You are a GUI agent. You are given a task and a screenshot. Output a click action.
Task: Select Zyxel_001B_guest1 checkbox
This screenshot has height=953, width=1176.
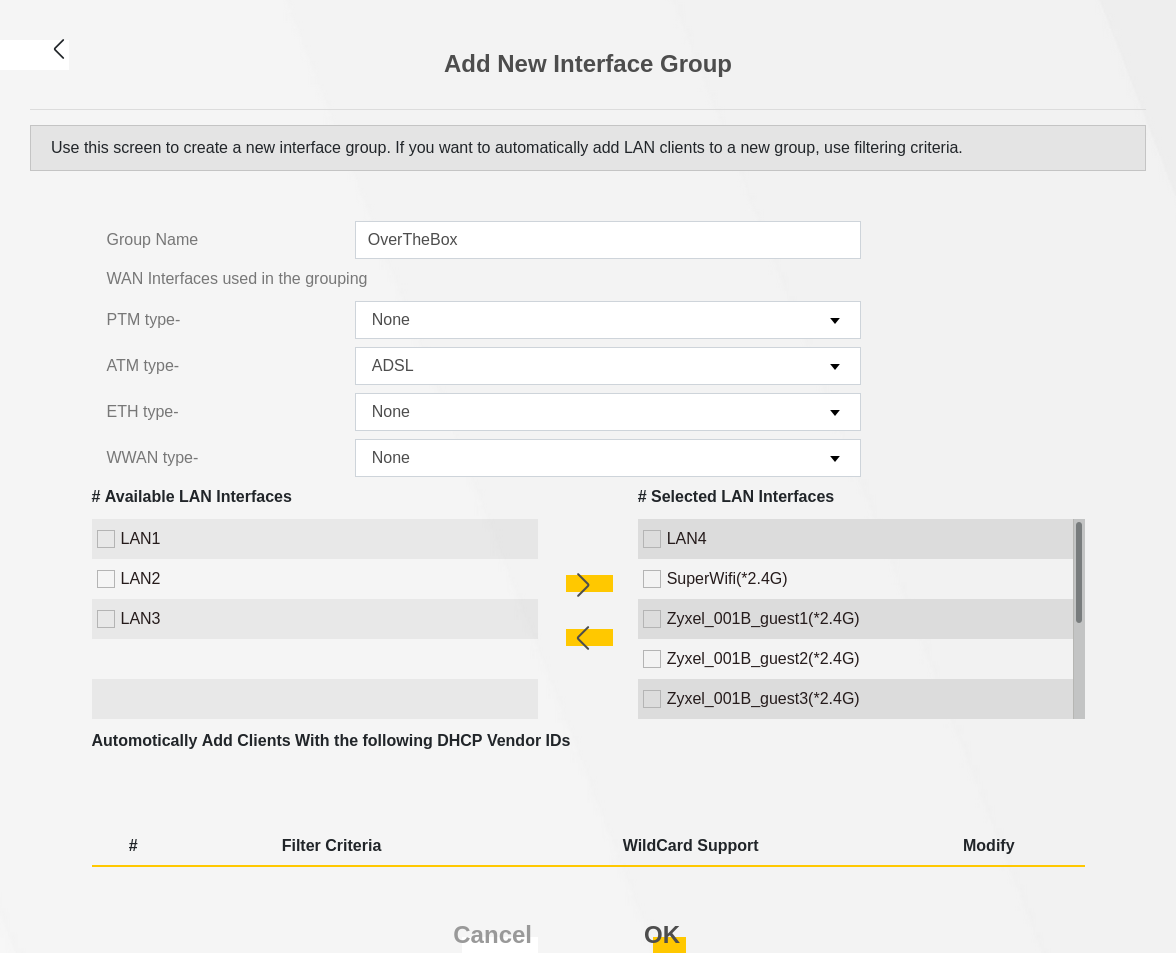pyautogui.click(x=652, y=619)
